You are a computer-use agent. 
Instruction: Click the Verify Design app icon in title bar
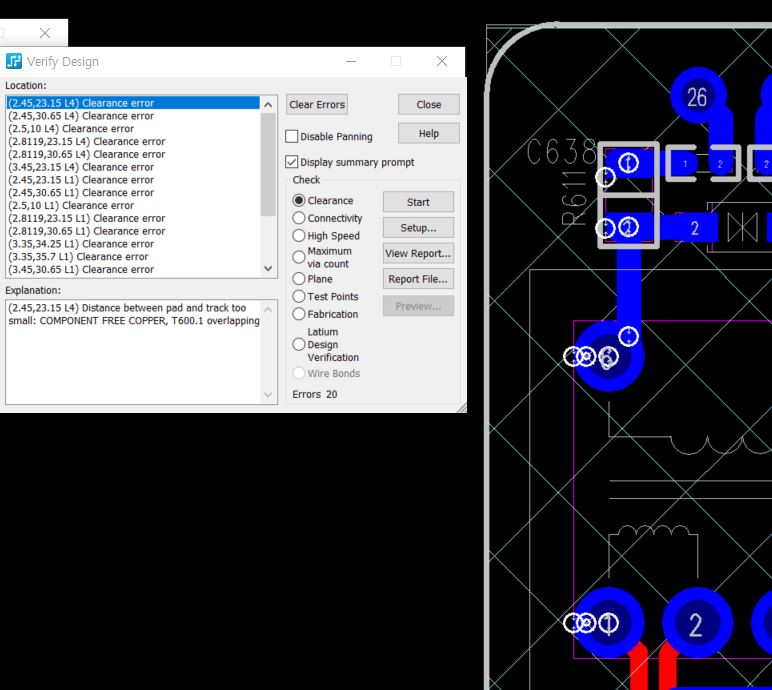click(x=14, y=62)
